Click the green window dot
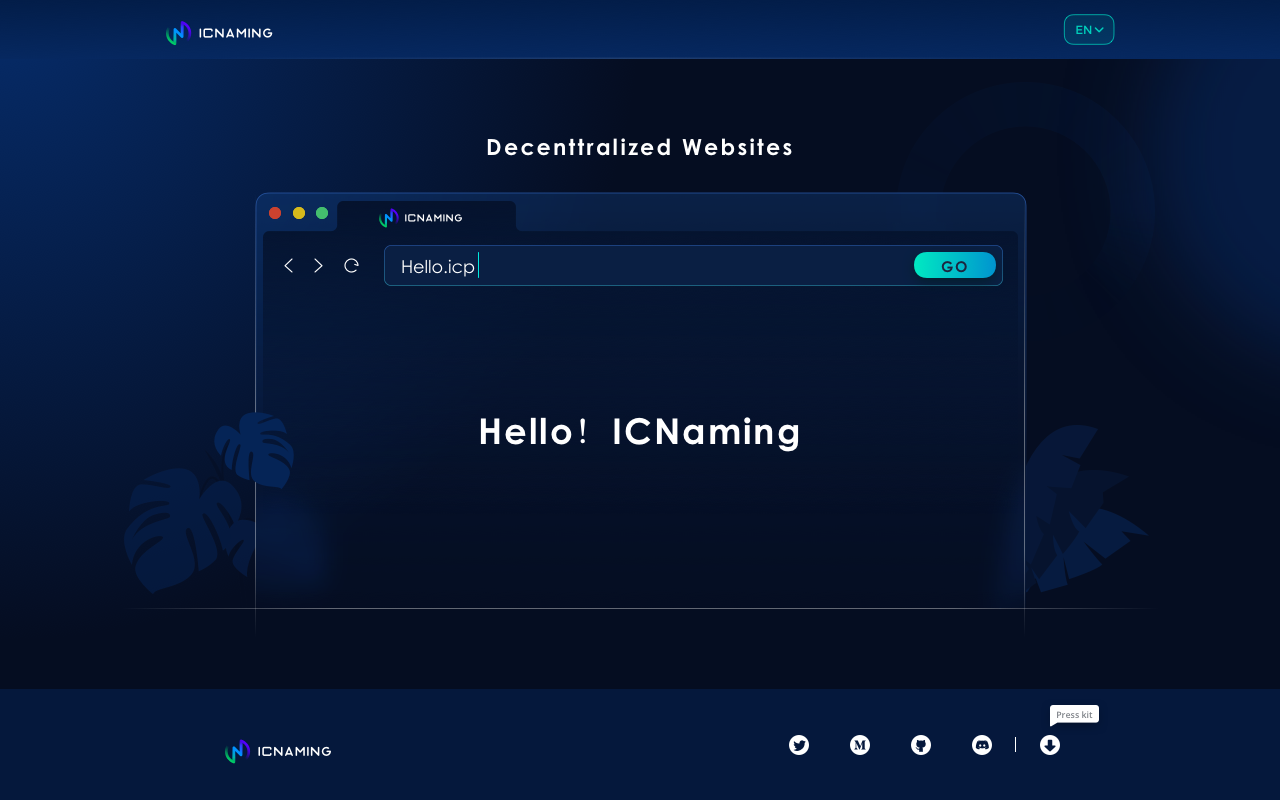Image resolution: width=1280 pixels, height=800 pixels. 322,213
